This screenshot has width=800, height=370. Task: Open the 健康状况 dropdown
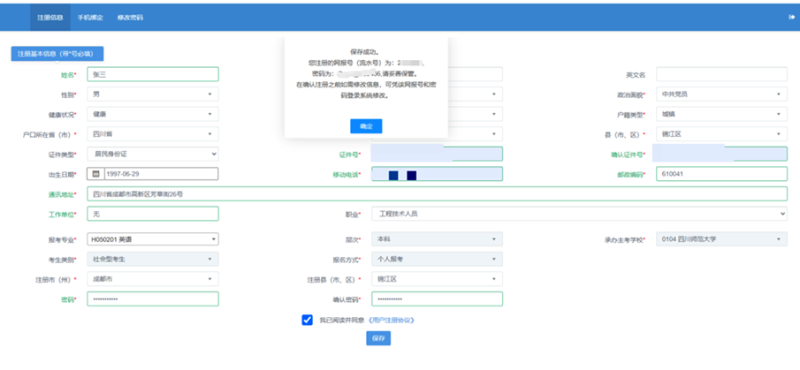(153, 114)
